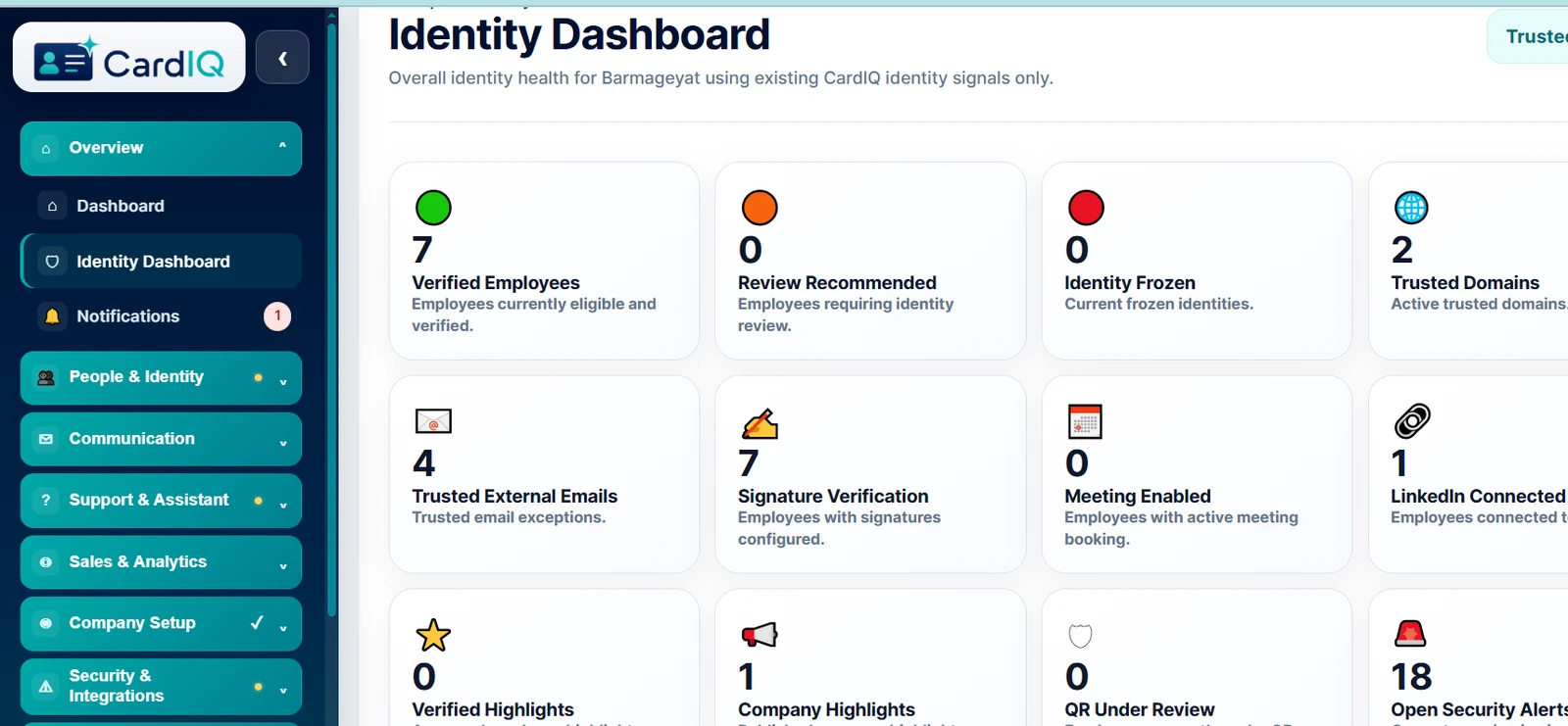This screenshot has width=1568, height=726.
Task: Expand the Support & Assistant section
Action: 161,501
